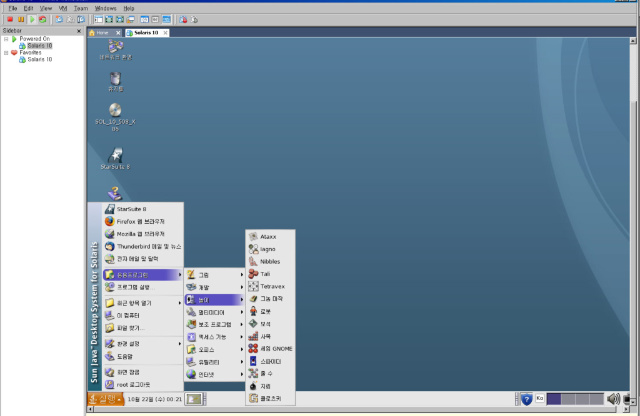Select 이 컴퓨터 in the launch menu
Screen dimensions: 640x416
click(143, 315)
